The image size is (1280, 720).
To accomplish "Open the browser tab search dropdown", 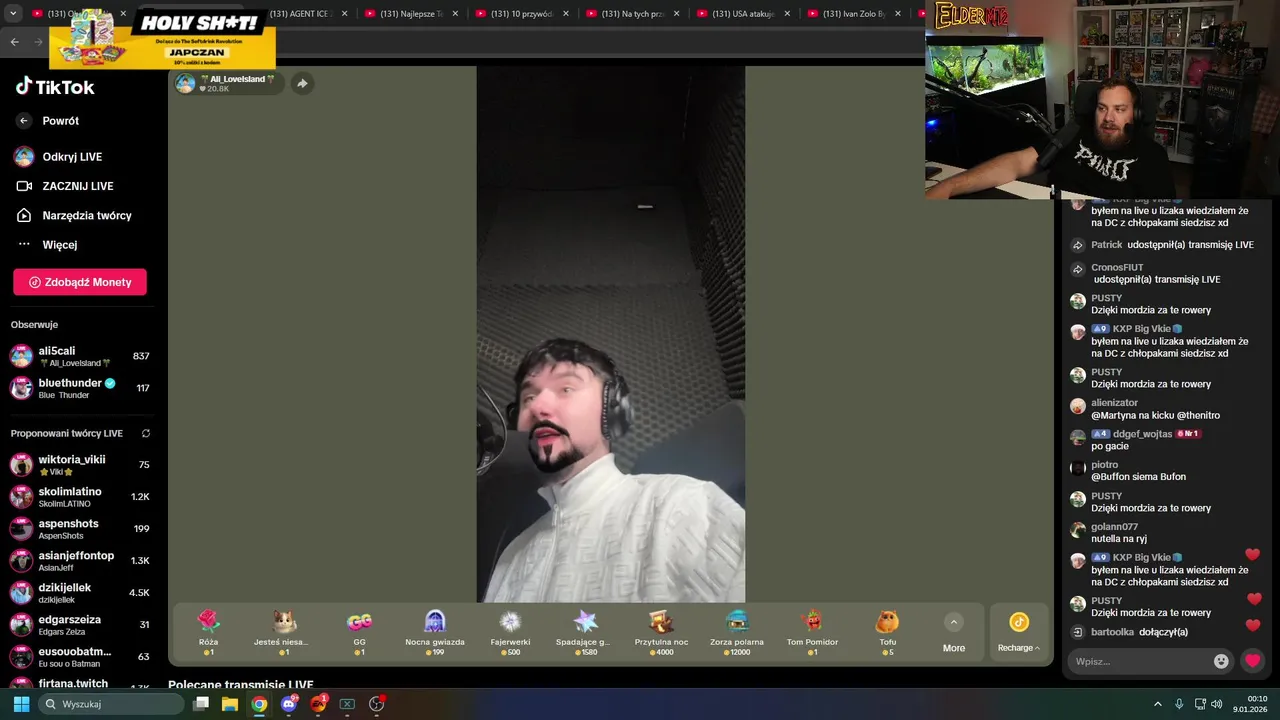I will coord(13,14).
